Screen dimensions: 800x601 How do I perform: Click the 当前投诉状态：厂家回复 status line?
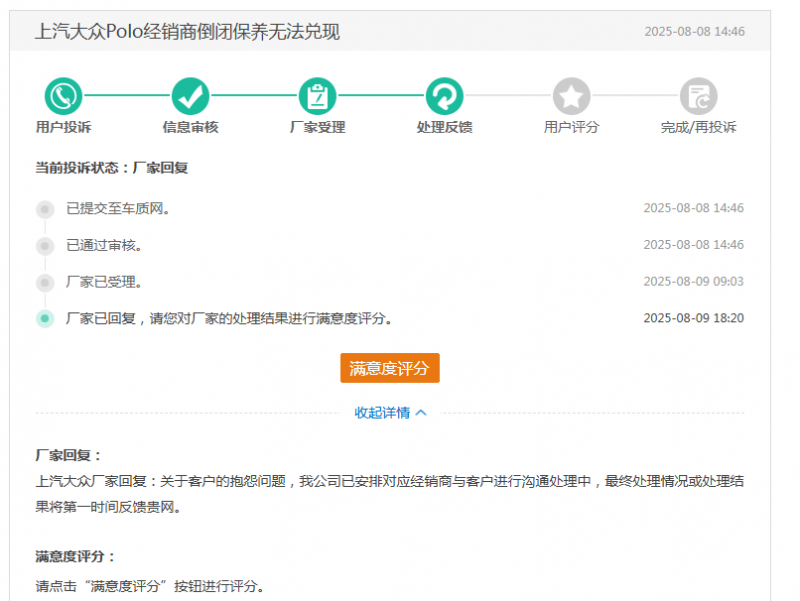pos(112,168)
